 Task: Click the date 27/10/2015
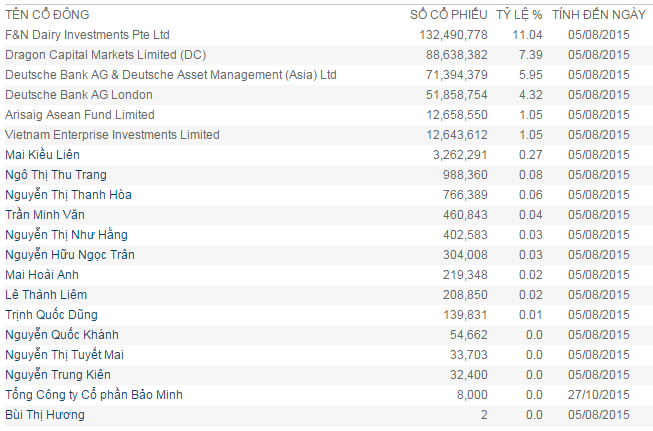[x=598, y=395]
